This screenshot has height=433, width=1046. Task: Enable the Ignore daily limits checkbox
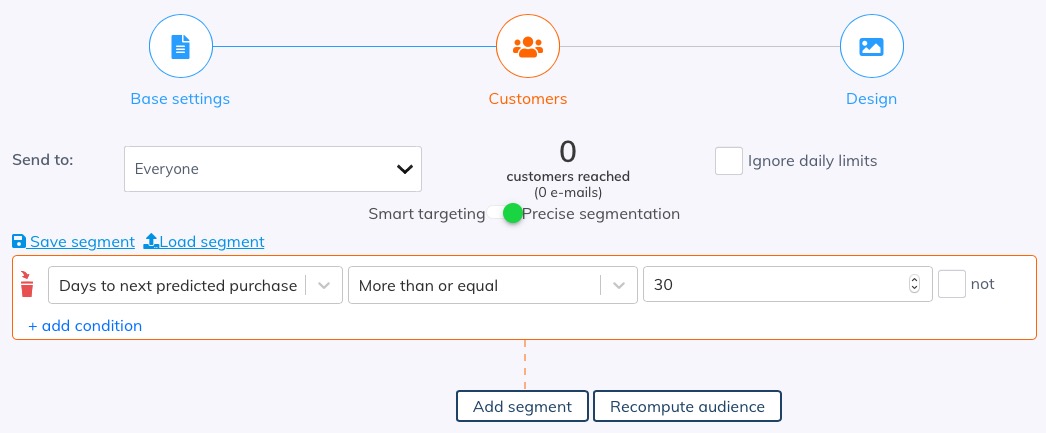[729, 161]
